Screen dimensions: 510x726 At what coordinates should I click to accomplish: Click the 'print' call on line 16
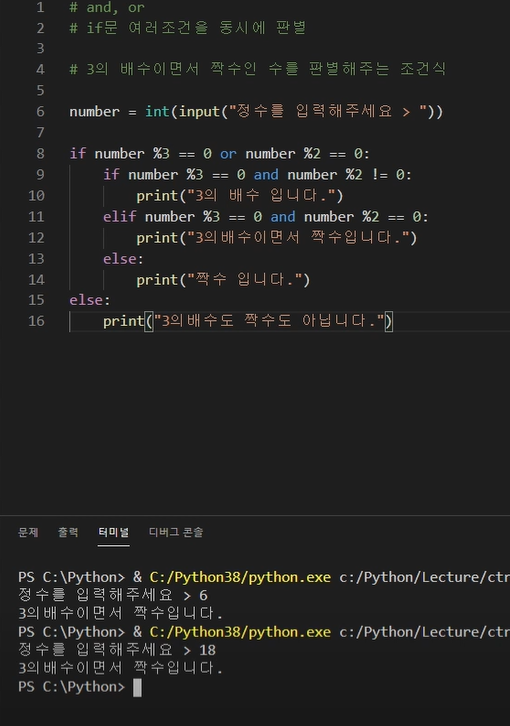123,321
